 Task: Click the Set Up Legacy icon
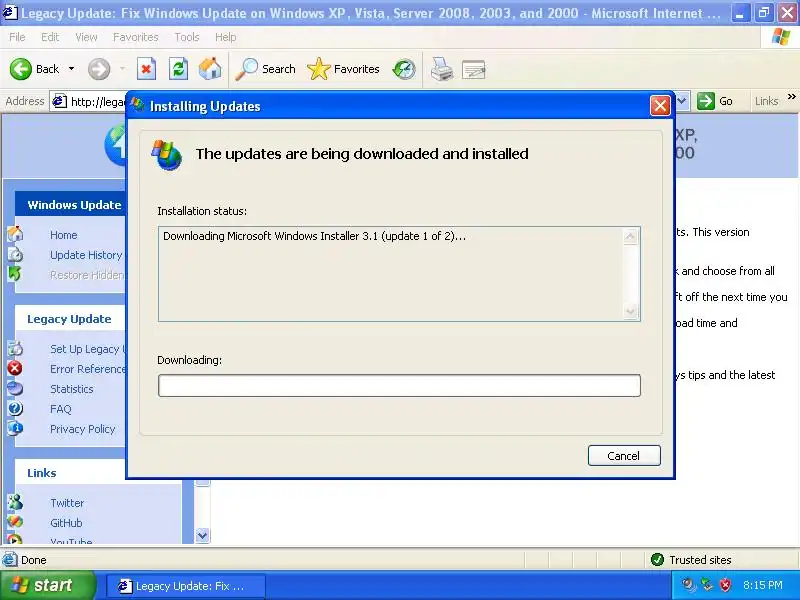click(x=15, y=348)
